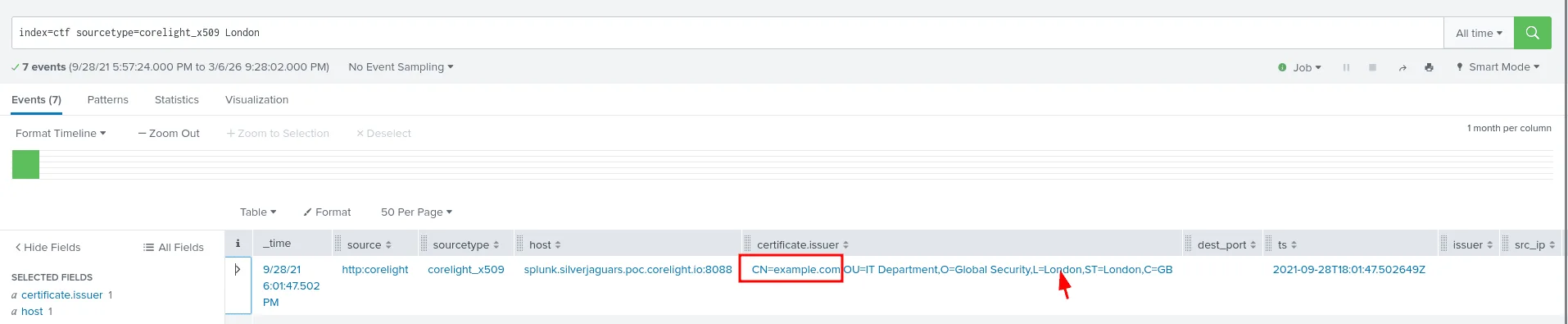Click the http:corelight source value
Screen dimensions: 1568x324
374,269
